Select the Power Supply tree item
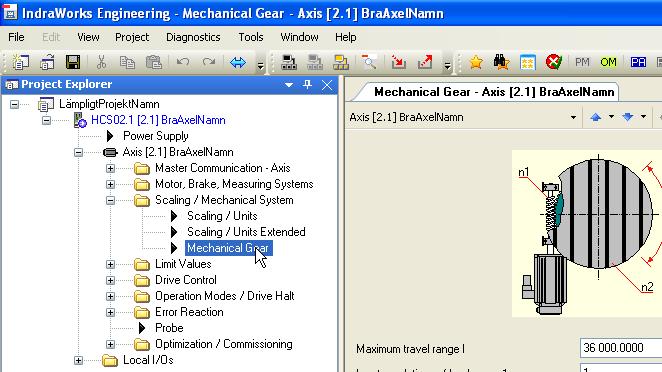This screenshot has height=372, width=662. tap(155, 136)
